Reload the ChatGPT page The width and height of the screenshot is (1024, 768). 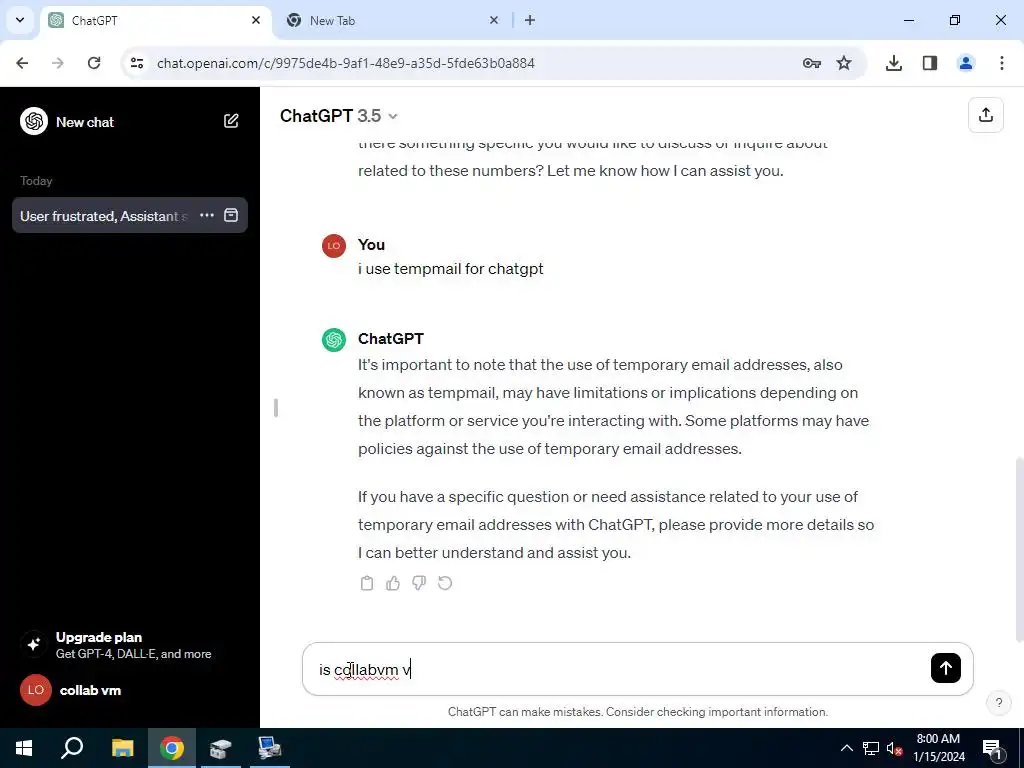(94, 63)
